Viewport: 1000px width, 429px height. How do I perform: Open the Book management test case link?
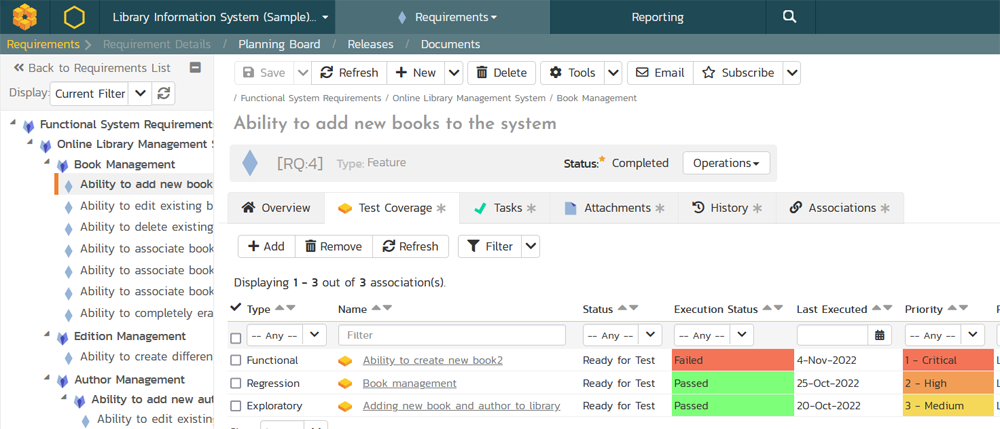[x=409, y=383]
